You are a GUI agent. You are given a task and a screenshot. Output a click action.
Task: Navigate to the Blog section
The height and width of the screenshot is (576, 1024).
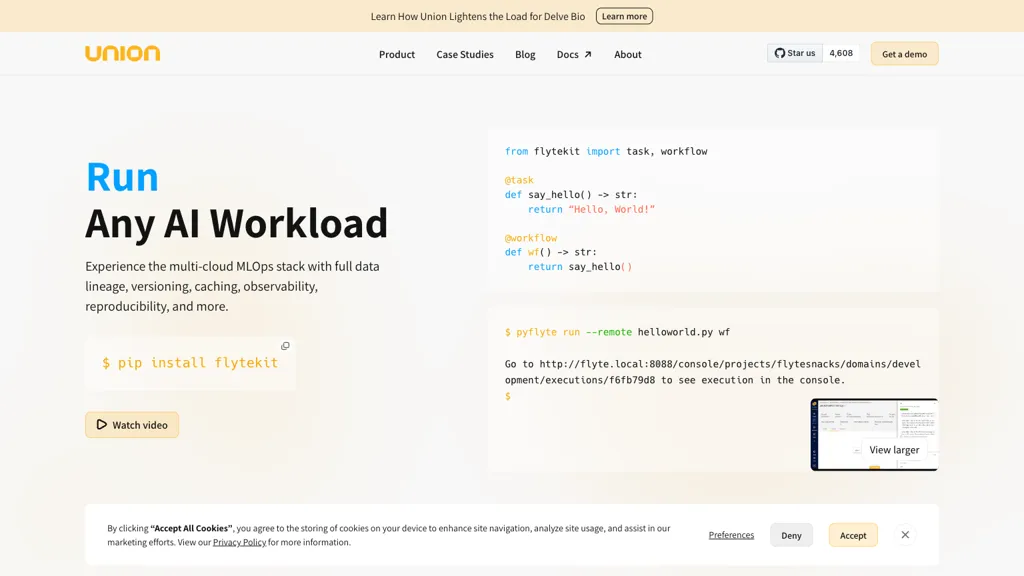coord(525,54)
